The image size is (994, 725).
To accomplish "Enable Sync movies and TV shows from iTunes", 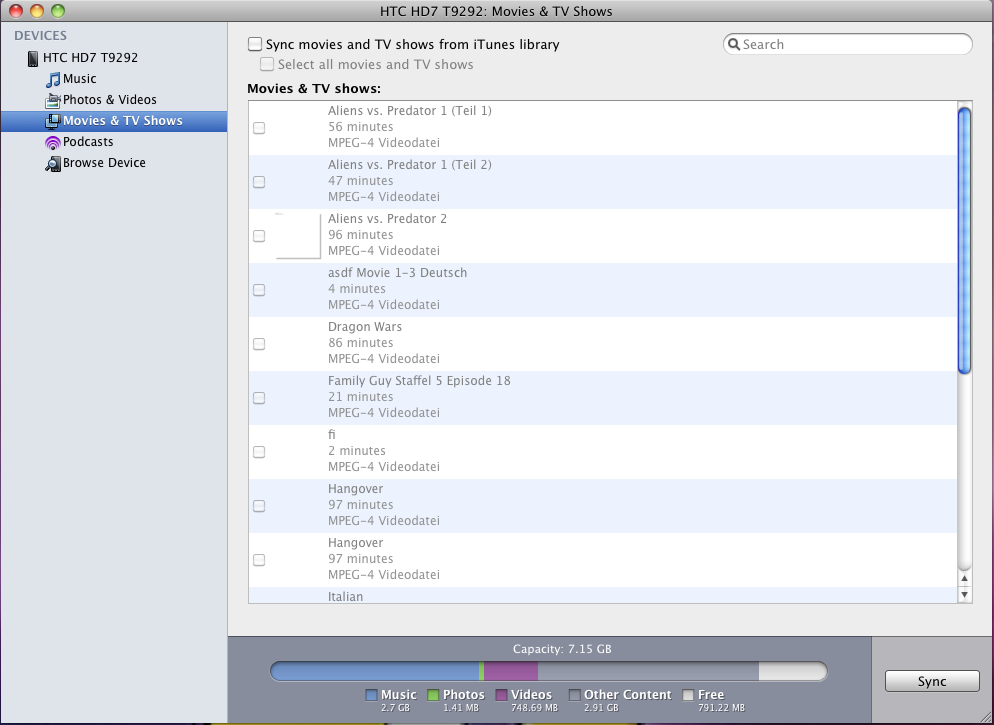I will point(255,44).
